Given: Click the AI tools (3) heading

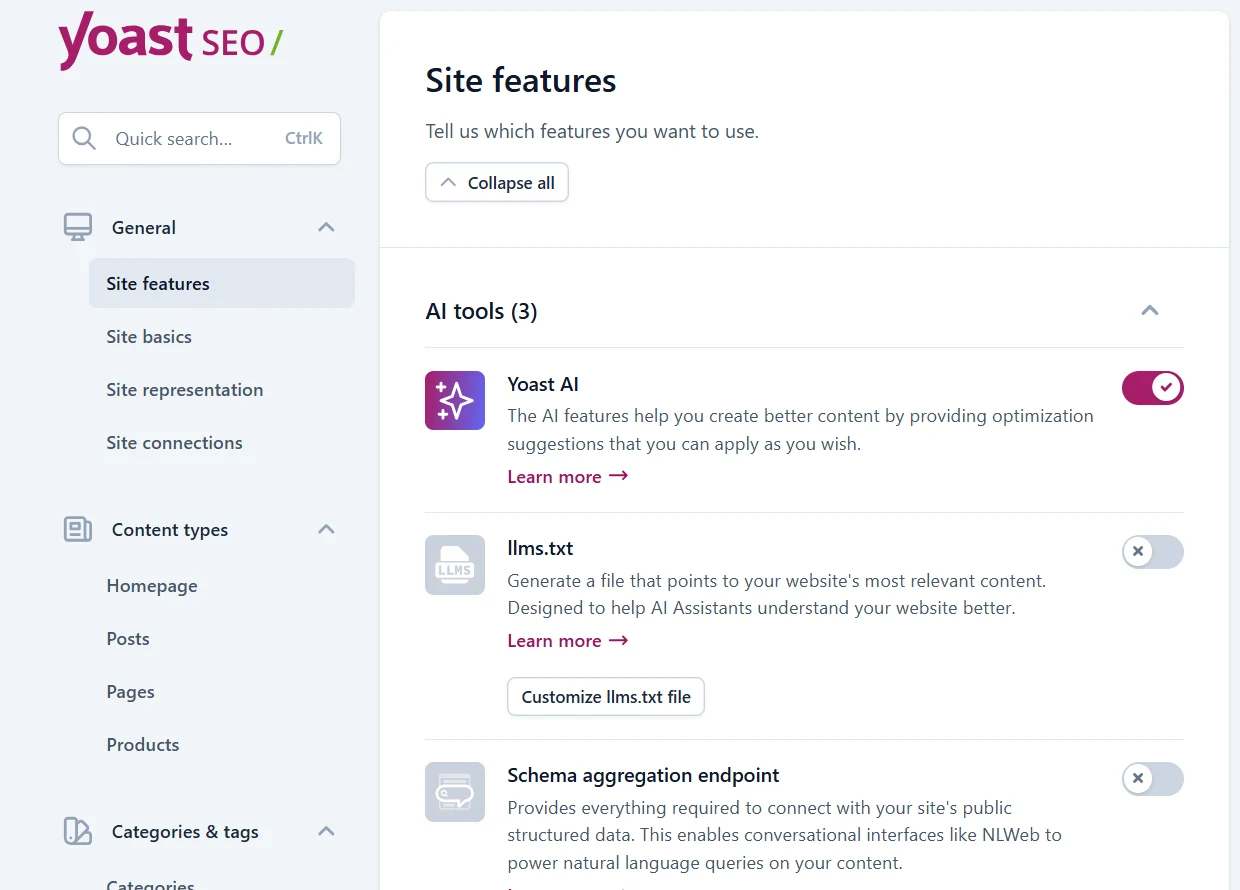Looking at the screenshot, I should point(482,311).
